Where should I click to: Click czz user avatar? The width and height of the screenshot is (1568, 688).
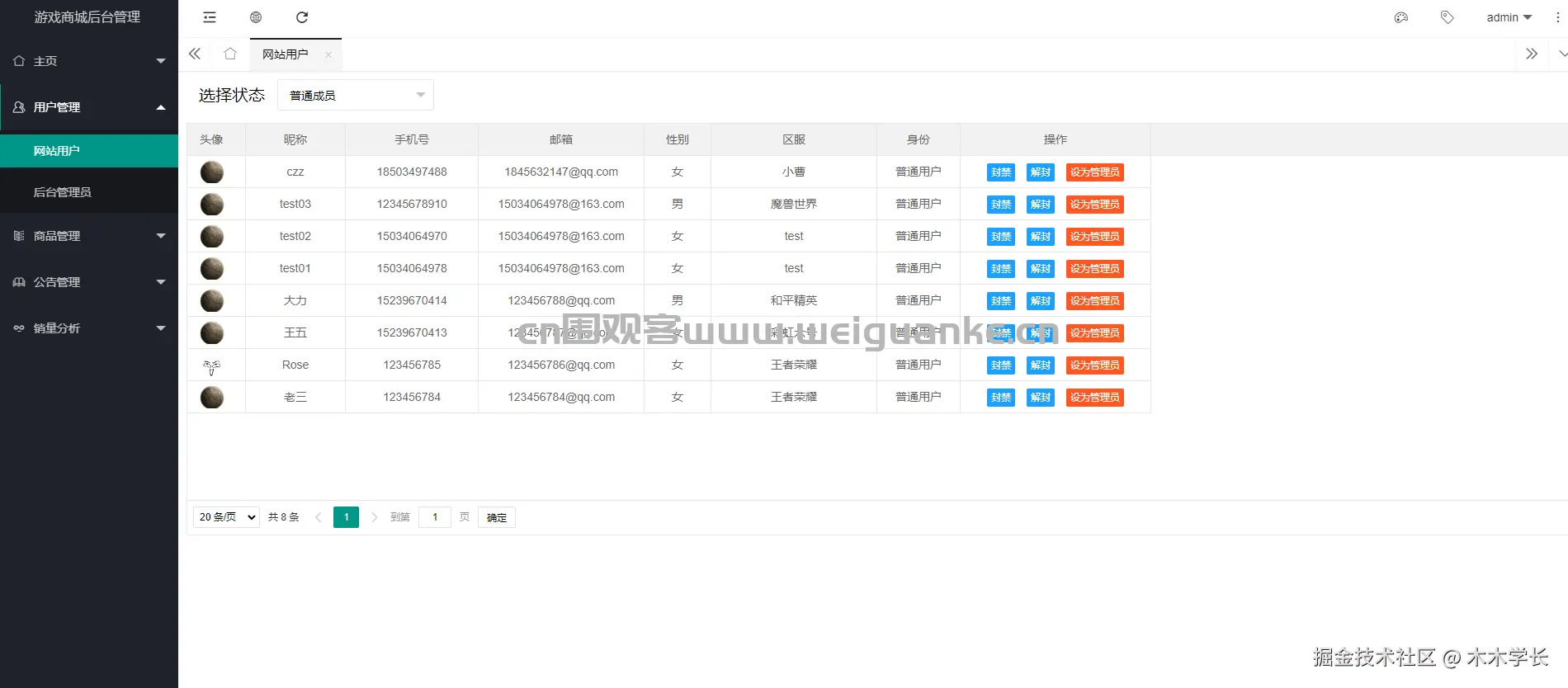(212, 172)
